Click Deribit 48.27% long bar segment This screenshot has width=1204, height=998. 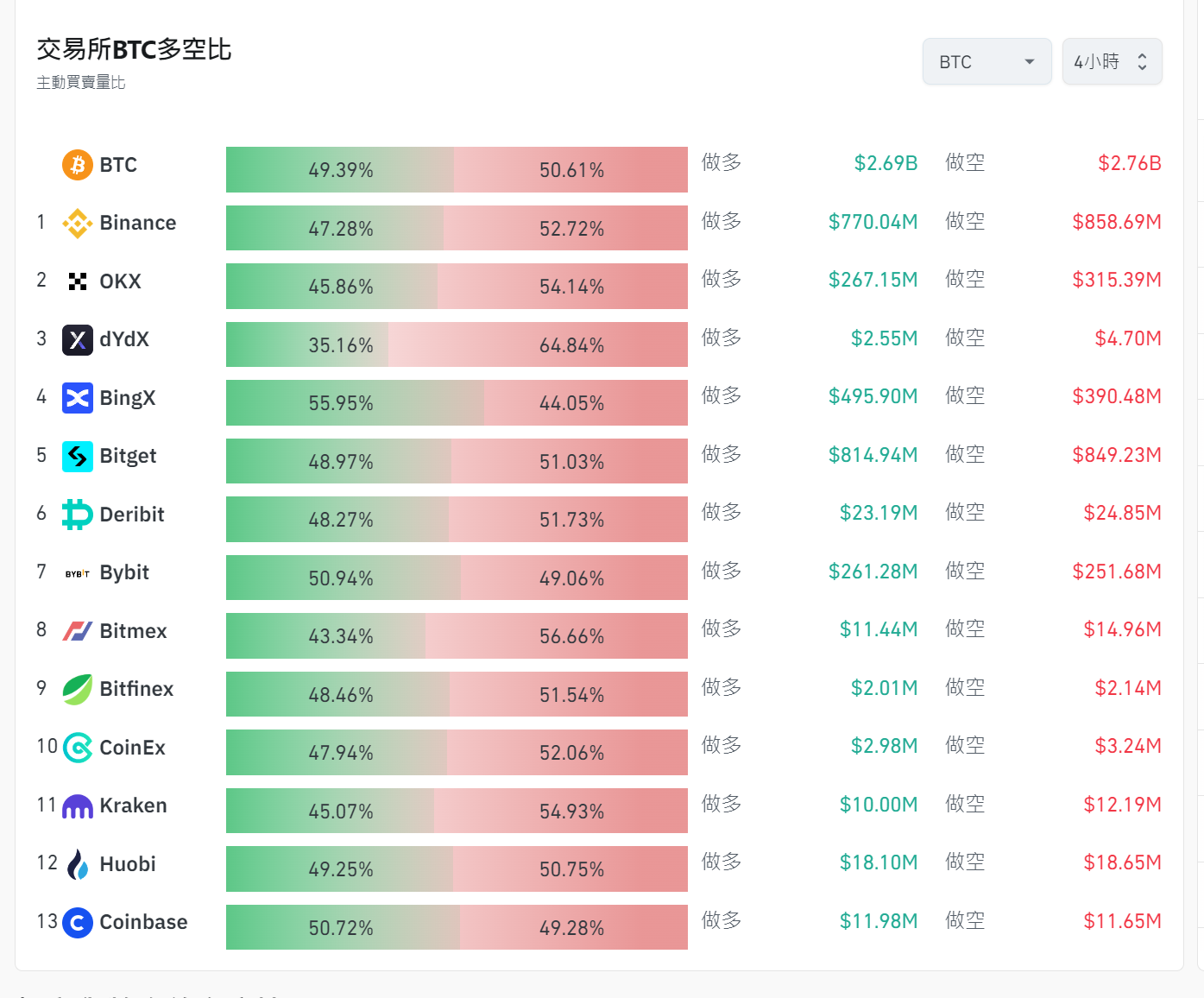point(337,520)
